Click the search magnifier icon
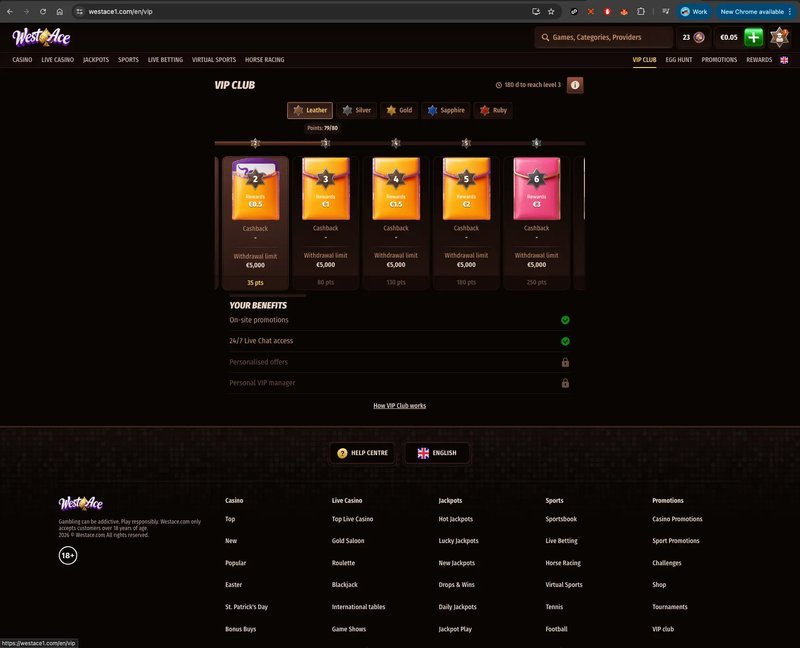The width and height of the screenshot is (800, 648). coord(545,37)
